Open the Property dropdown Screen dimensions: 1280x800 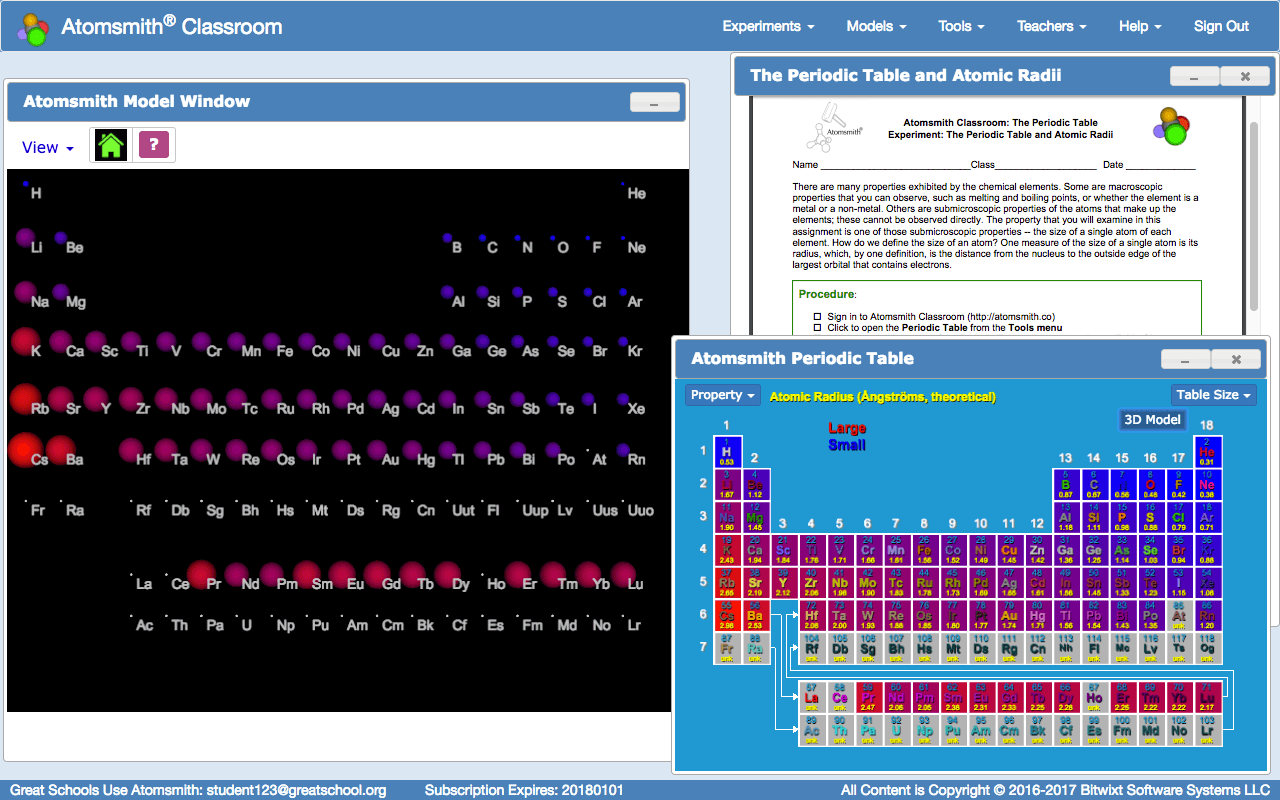(x=723, y=395)
